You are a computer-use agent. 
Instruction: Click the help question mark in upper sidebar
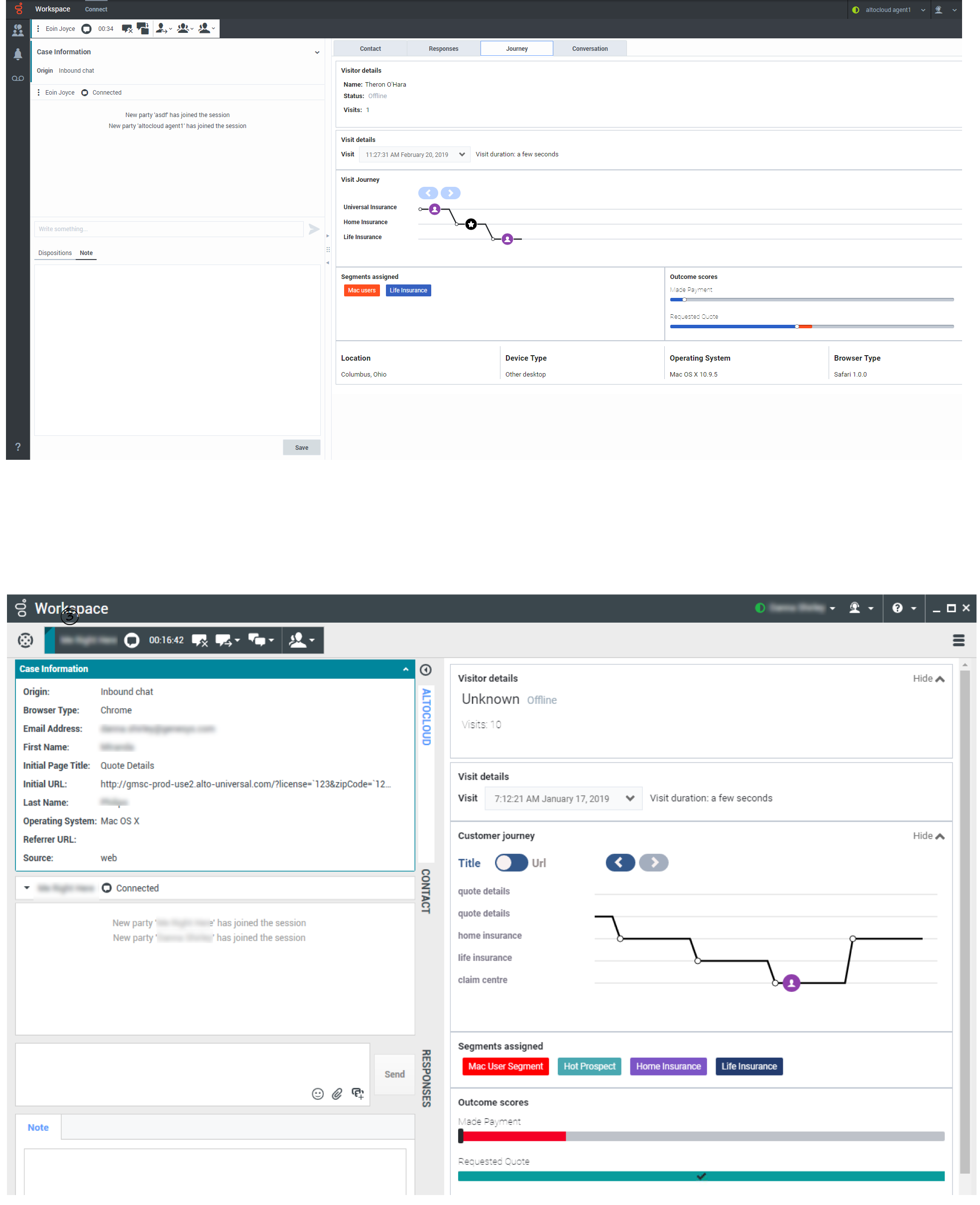click(x=17, y=447)
